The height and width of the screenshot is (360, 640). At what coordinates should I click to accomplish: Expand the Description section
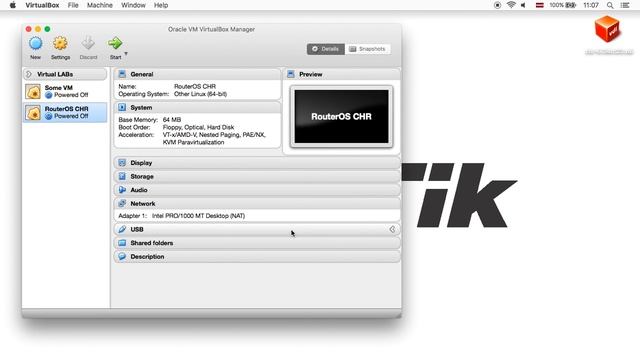point(257,257)
